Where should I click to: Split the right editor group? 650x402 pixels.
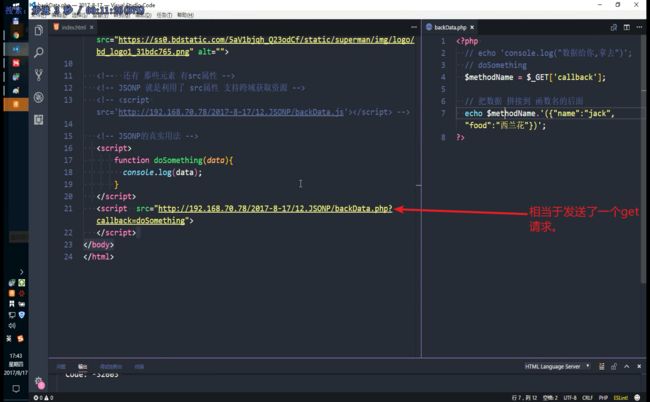pos(626,27)
